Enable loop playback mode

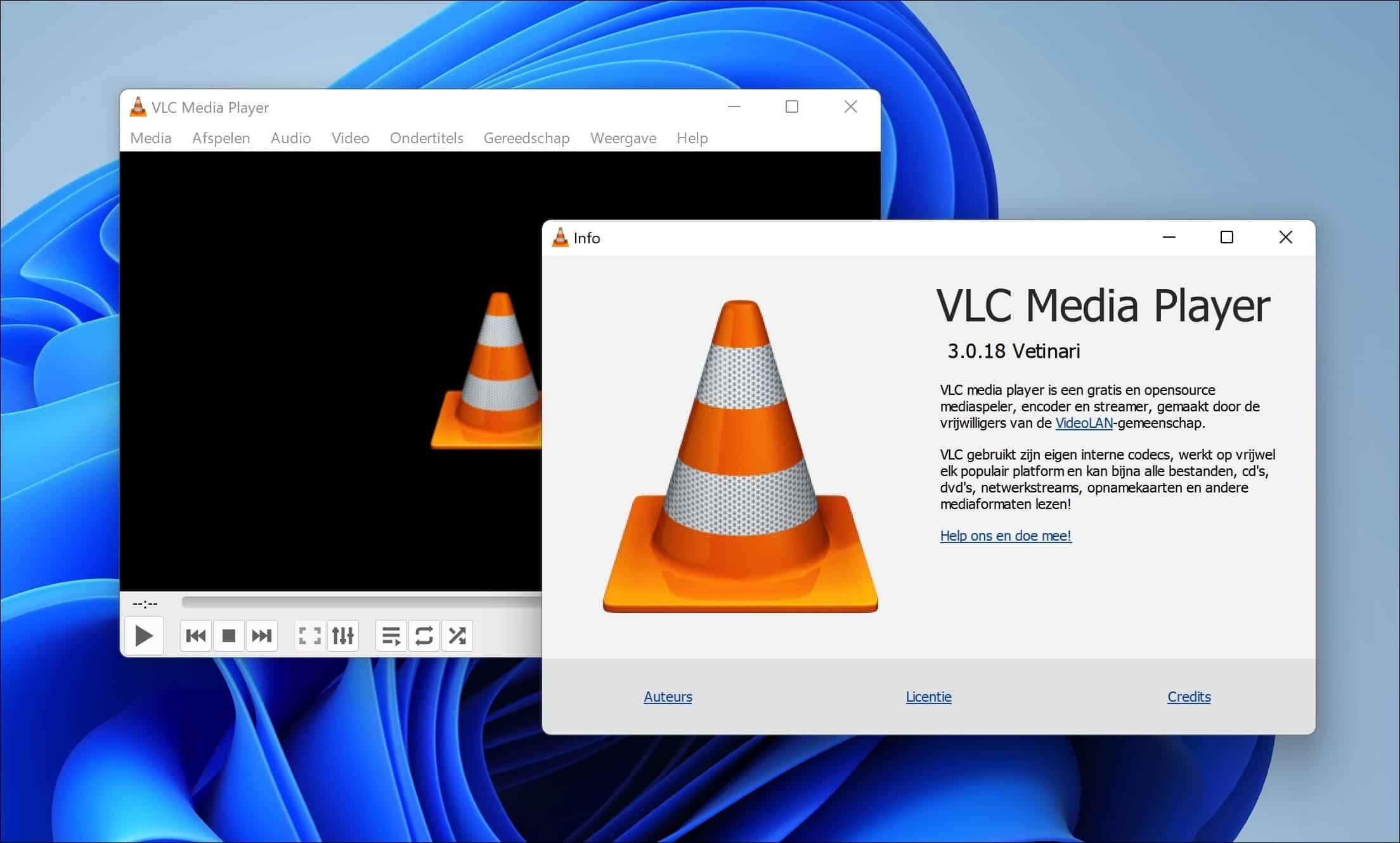pyautogui.click(x=424, y=635)
